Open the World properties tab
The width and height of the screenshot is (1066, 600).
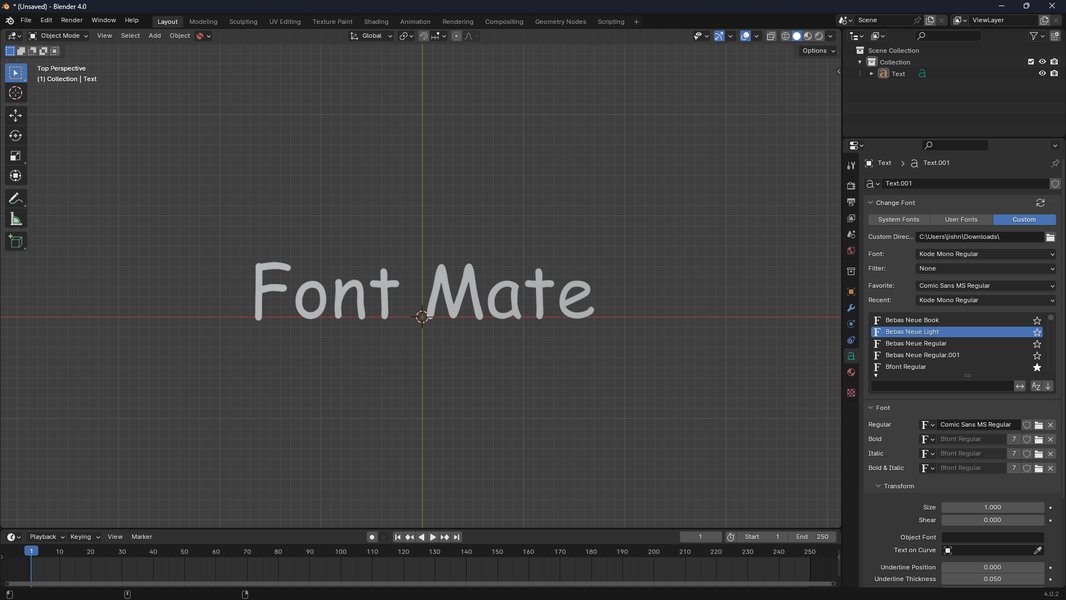click(x=851, y=251)
